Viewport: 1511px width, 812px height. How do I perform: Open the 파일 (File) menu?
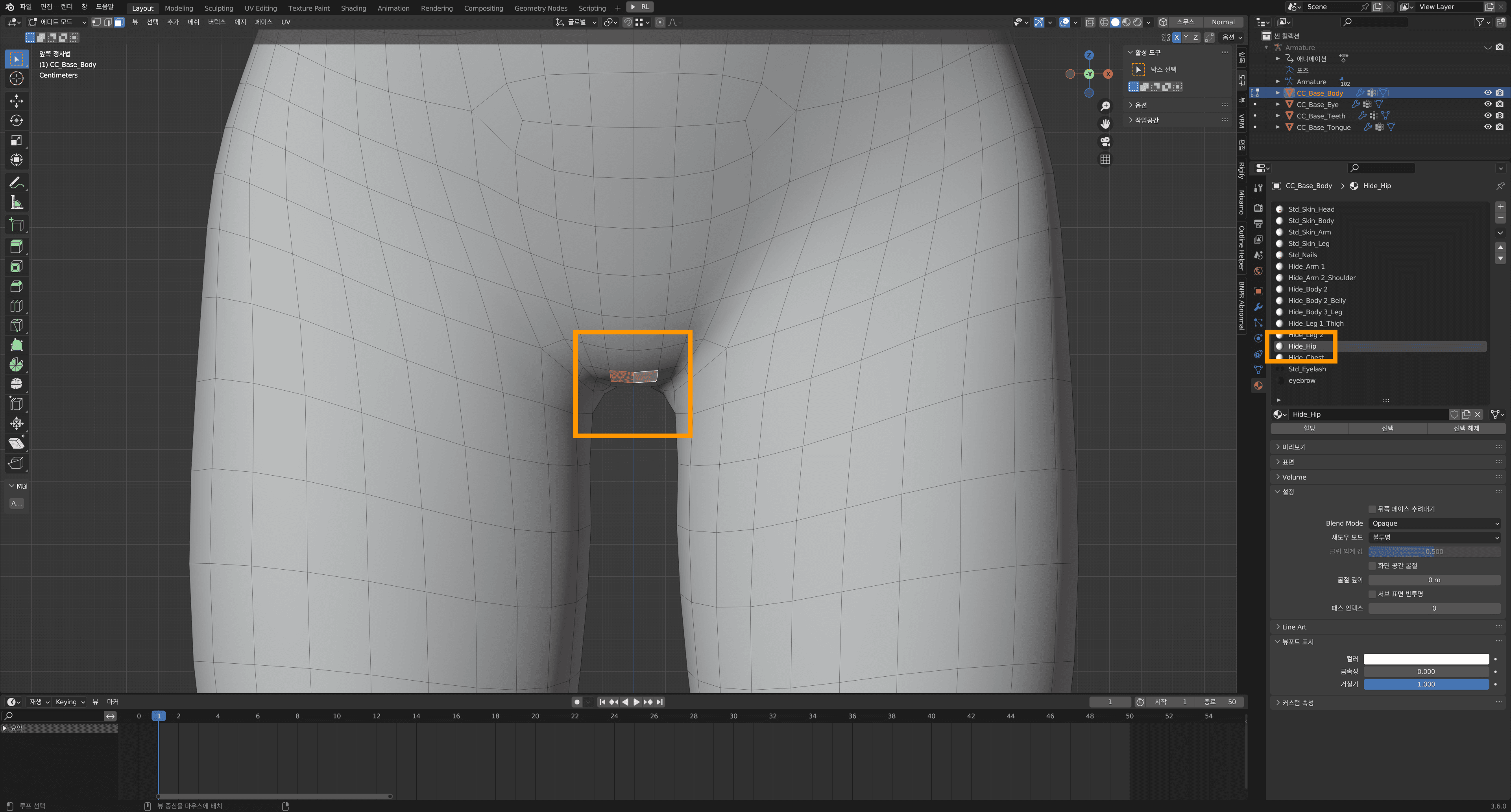click(26, 7)
